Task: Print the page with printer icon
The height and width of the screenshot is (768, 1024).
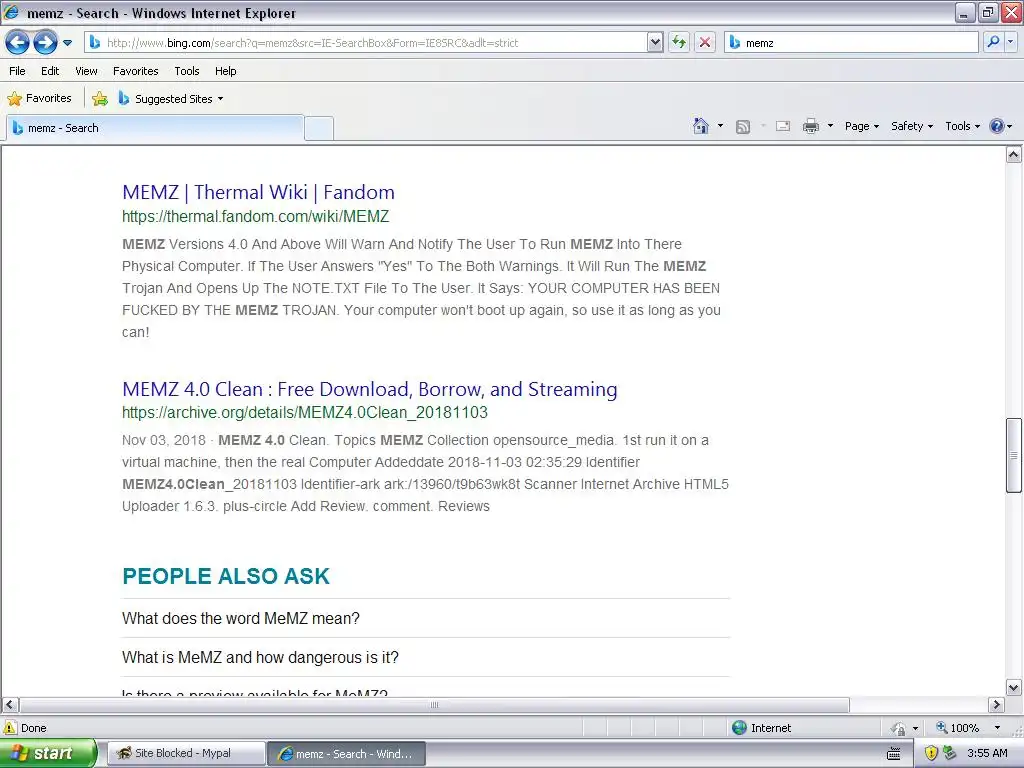Action: coord(810,126)
